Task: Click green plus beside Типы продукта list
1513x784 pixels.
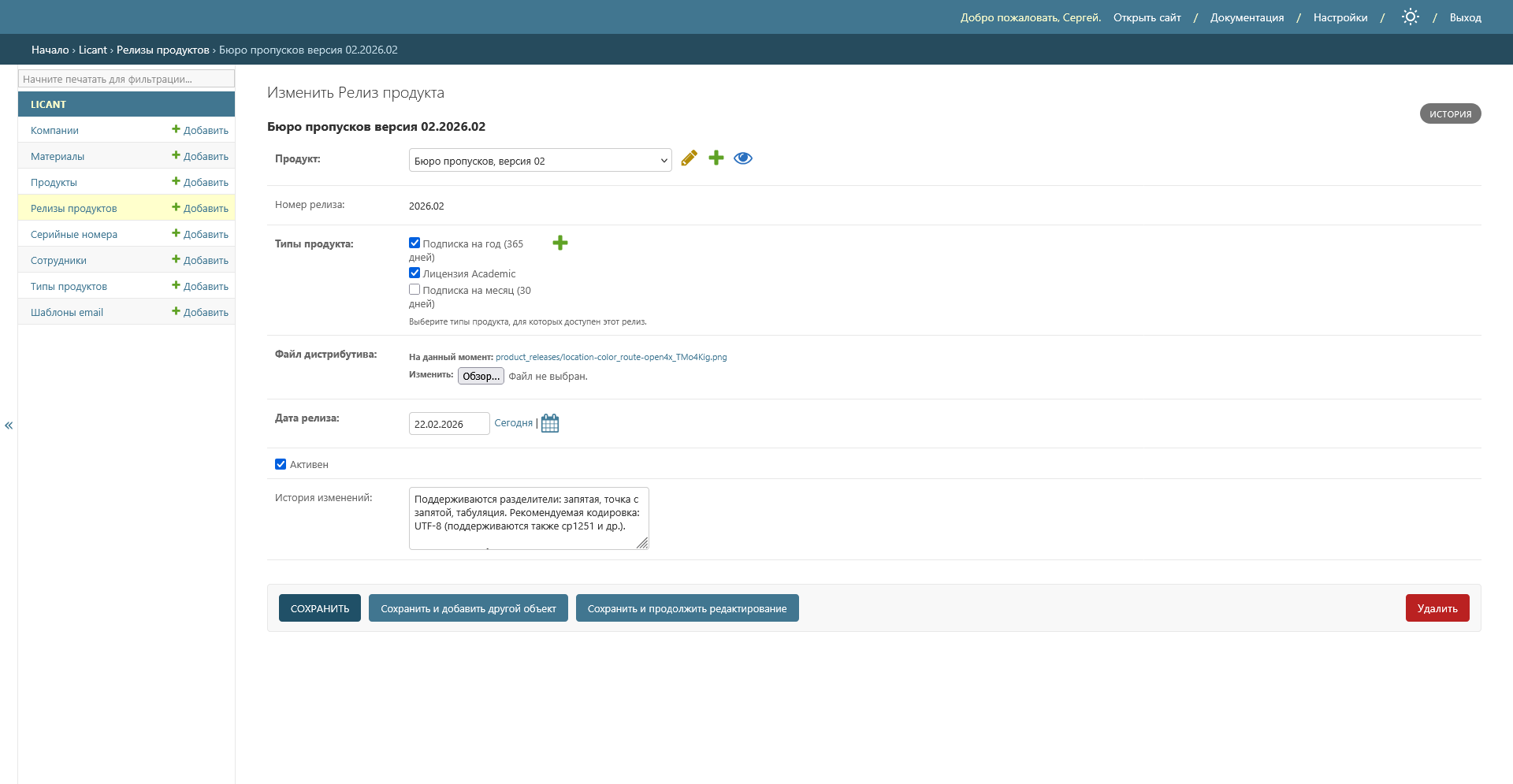Action: [x=559, y=243]
